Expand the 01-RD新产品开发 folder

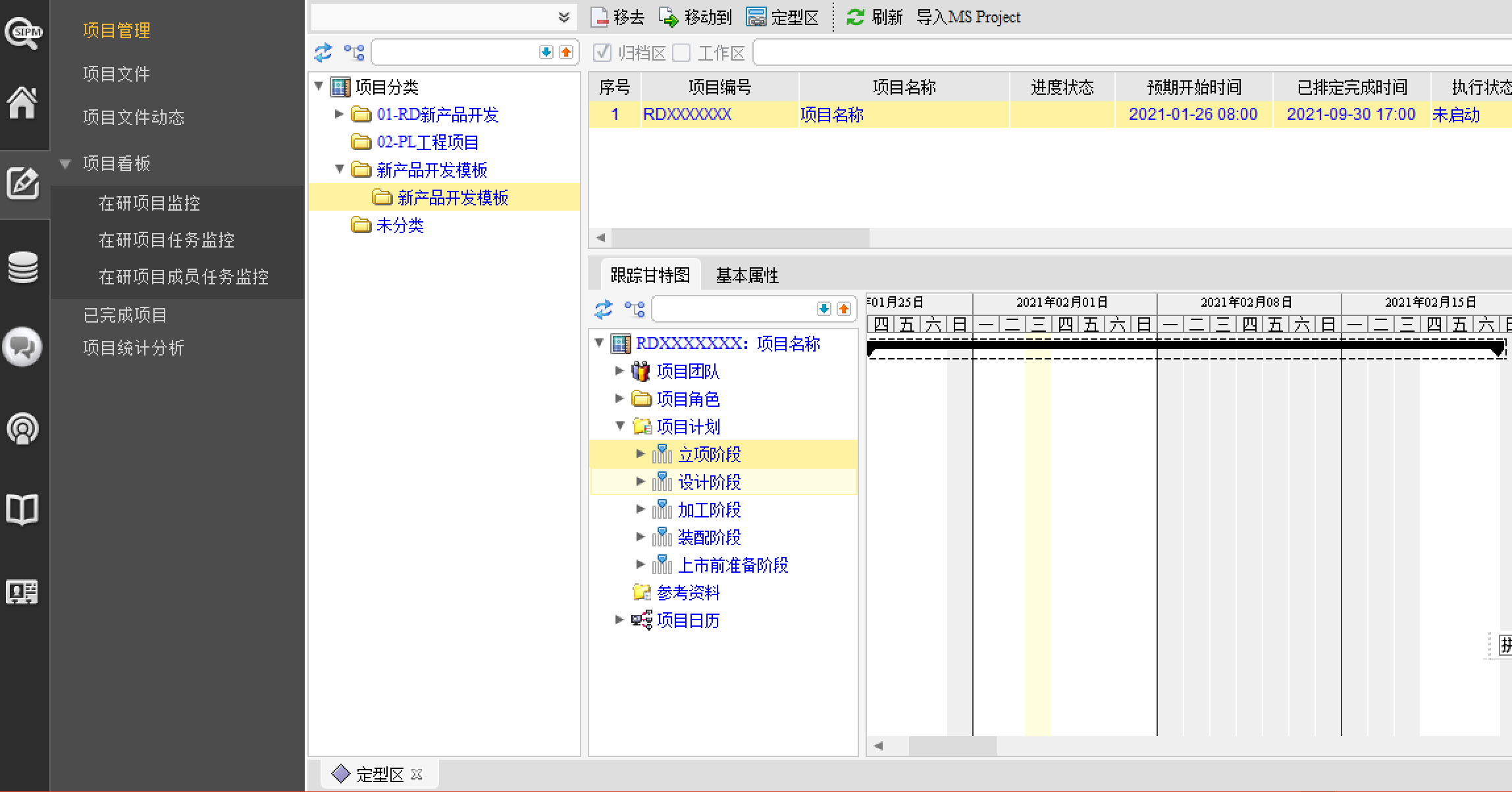click(x=339, y=115)
